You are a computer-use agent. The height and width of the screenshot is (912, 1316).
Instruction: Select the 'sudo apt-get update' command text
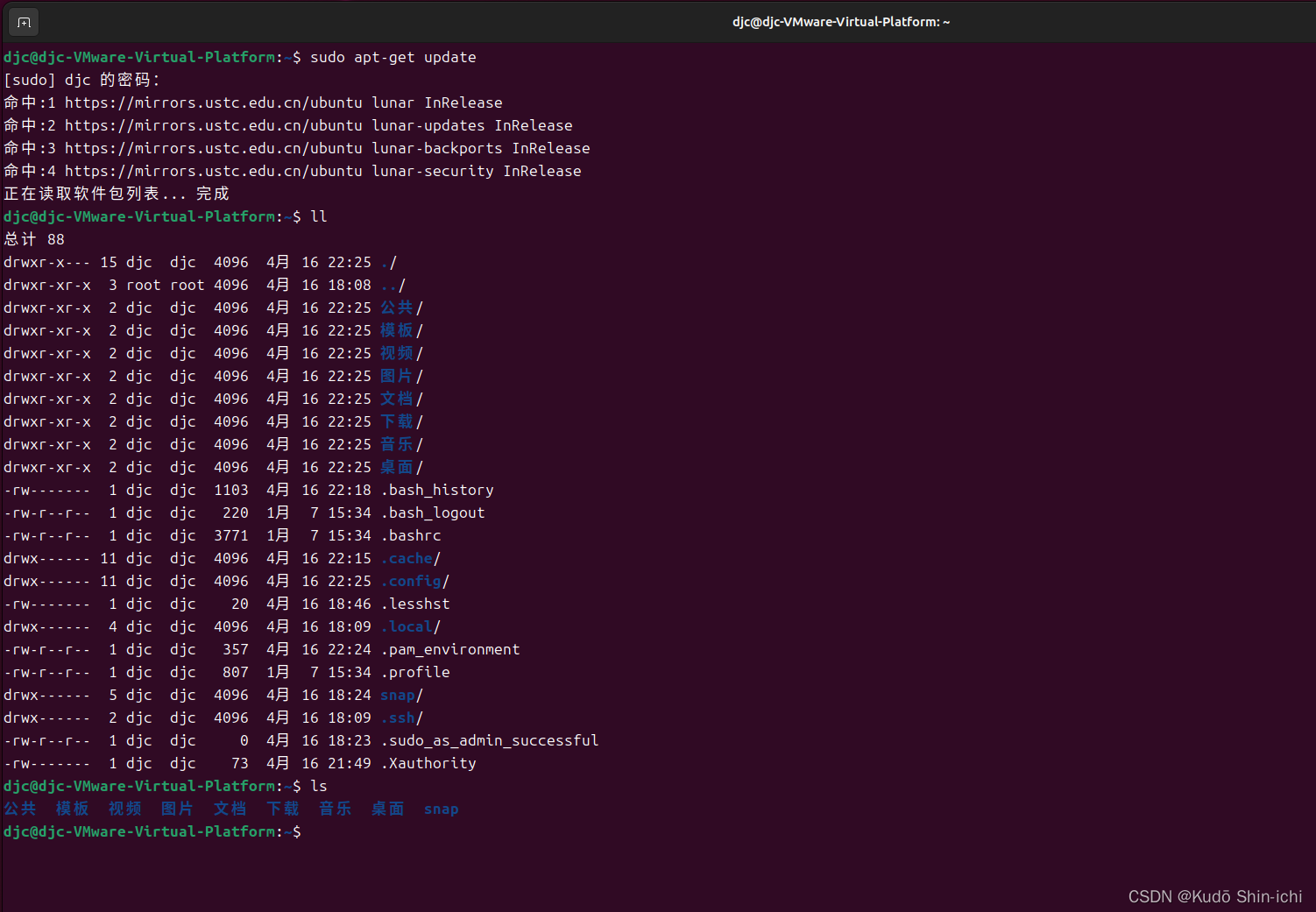[x=393, y=57]
